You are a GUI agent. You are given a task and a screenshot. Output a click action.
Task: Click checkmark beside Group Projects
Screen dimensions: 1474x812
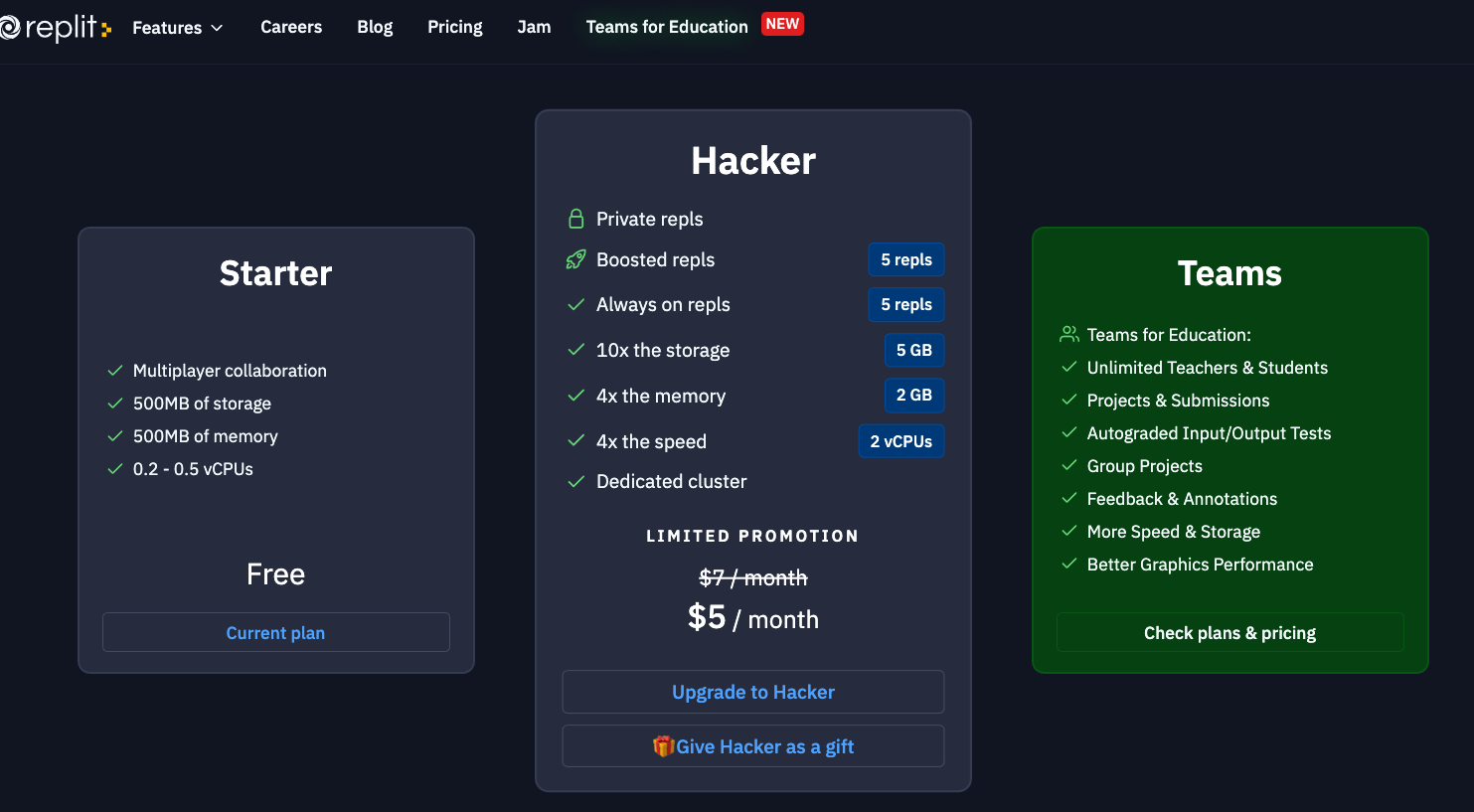click(1069, 465)
